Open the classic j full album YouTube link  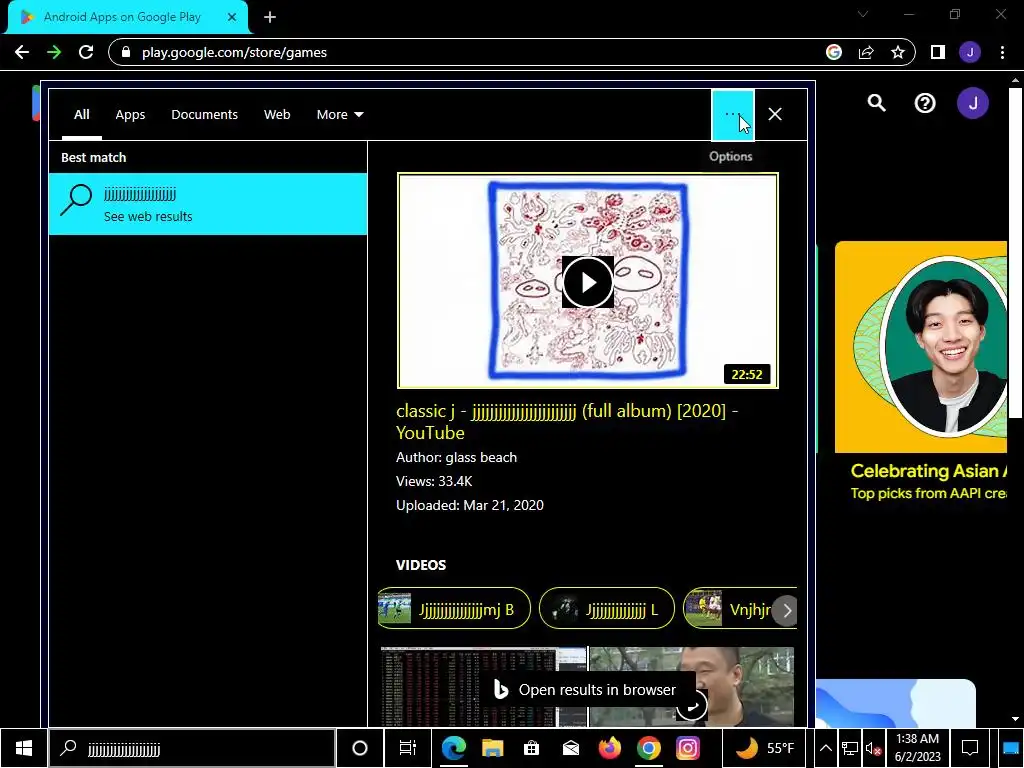567,421
